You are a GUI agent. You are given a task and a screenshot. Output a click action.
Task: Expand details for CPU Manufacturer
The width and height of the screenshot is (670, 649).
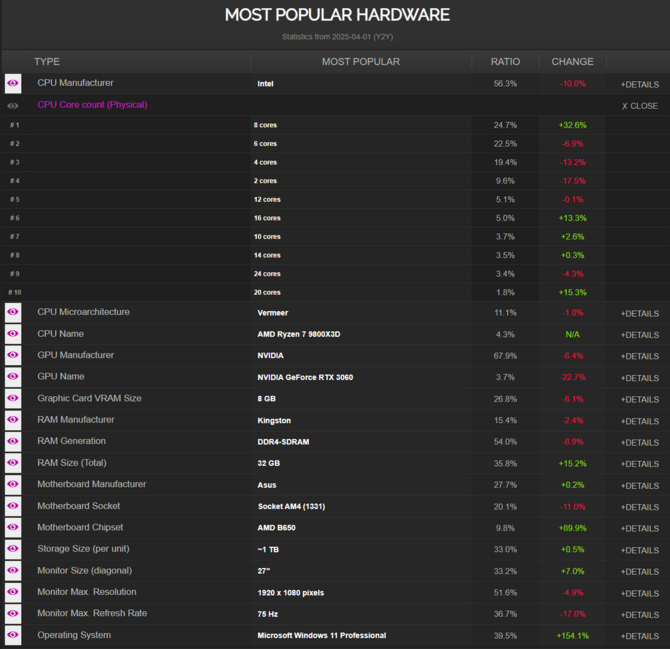coord(640,85)
